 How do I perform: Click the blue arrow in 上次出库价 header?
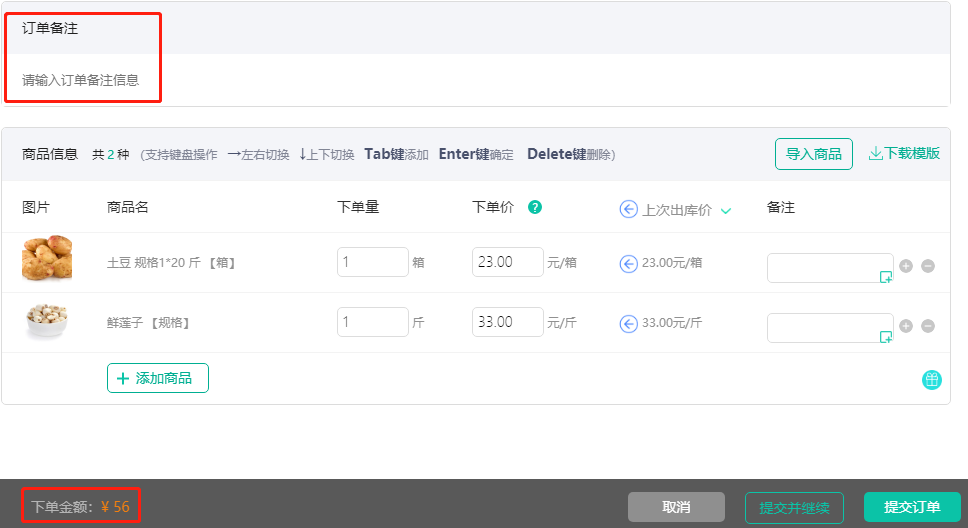click(628, 209)
